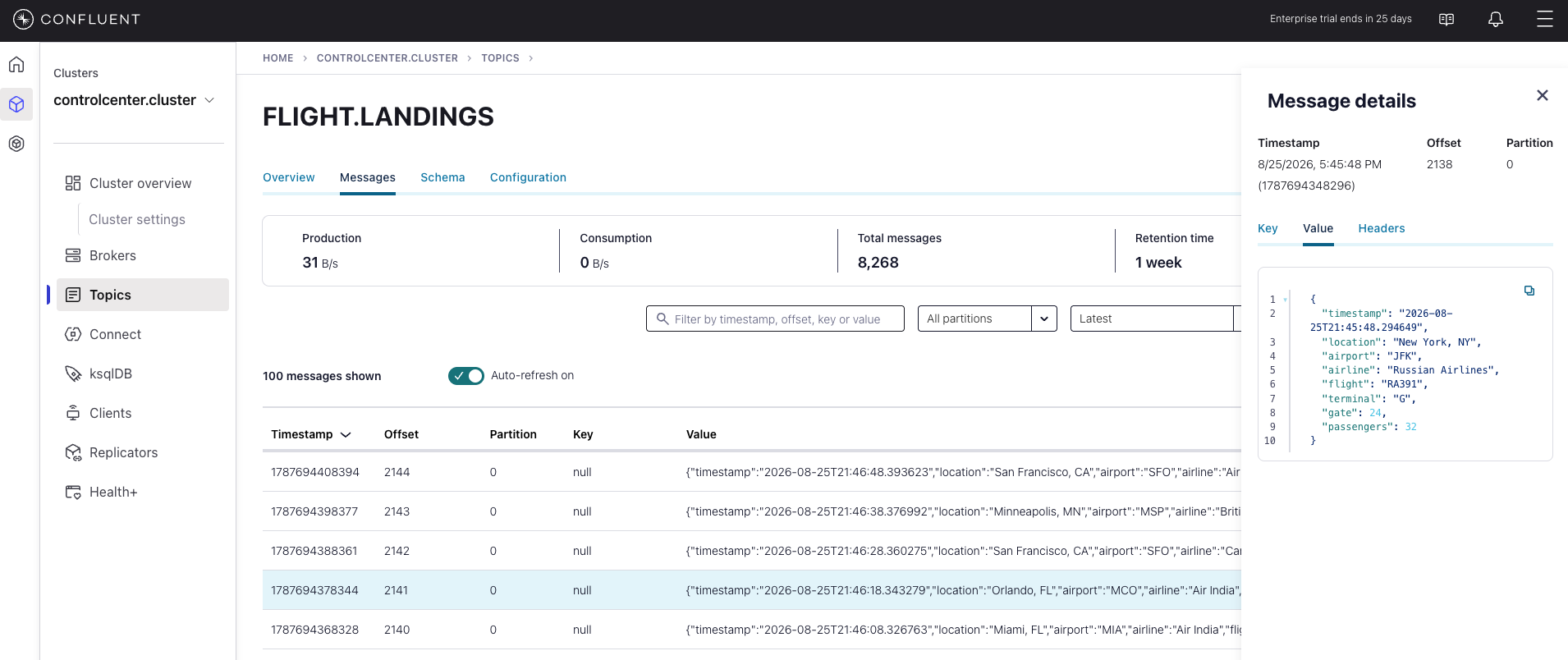The image size is (1568, 660).
Task: Click the Replicators icon
Action: pos(73,452)
